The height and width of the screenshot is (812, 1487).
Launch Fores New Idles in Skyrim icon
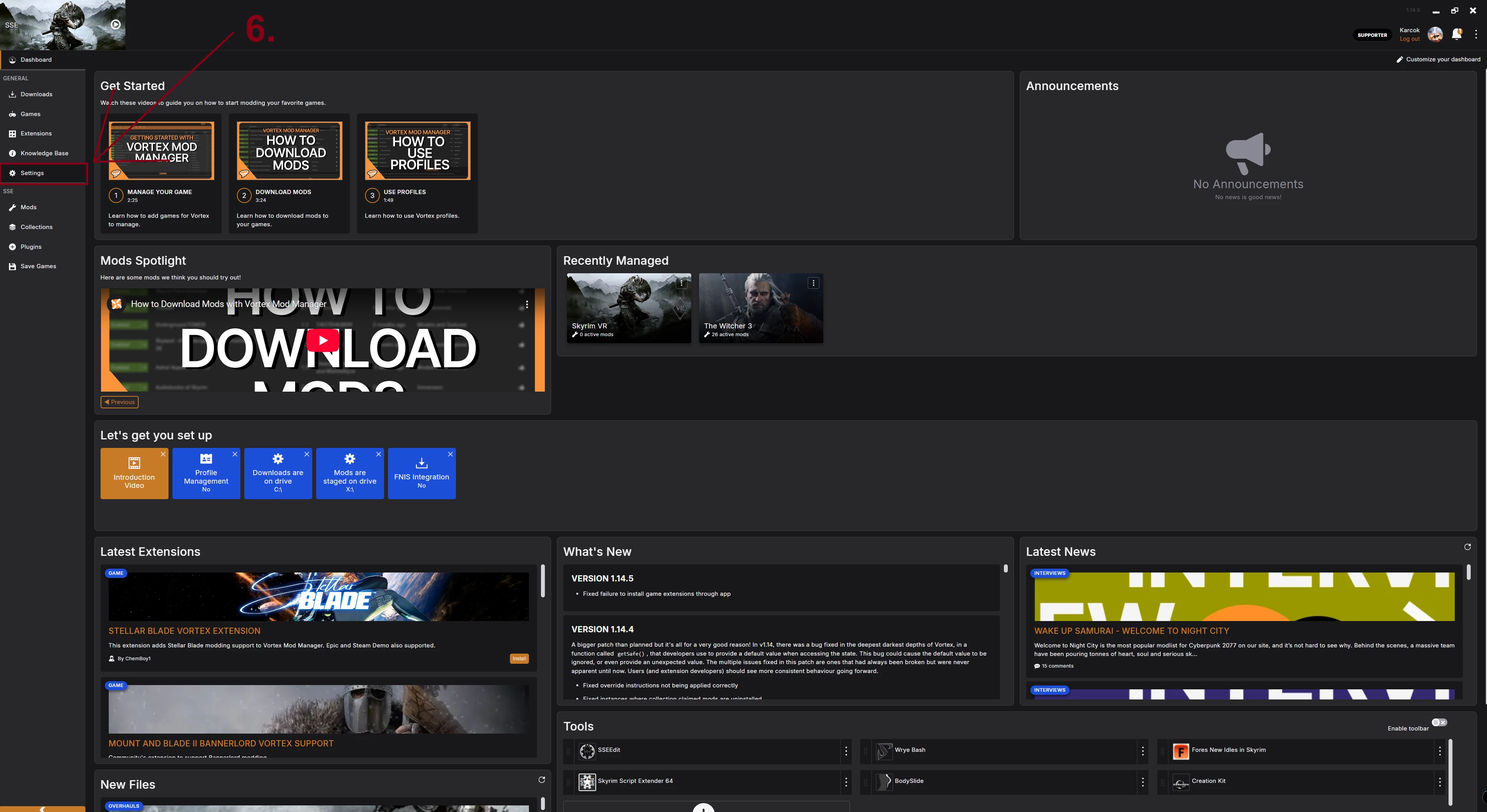coord(1181,751)
